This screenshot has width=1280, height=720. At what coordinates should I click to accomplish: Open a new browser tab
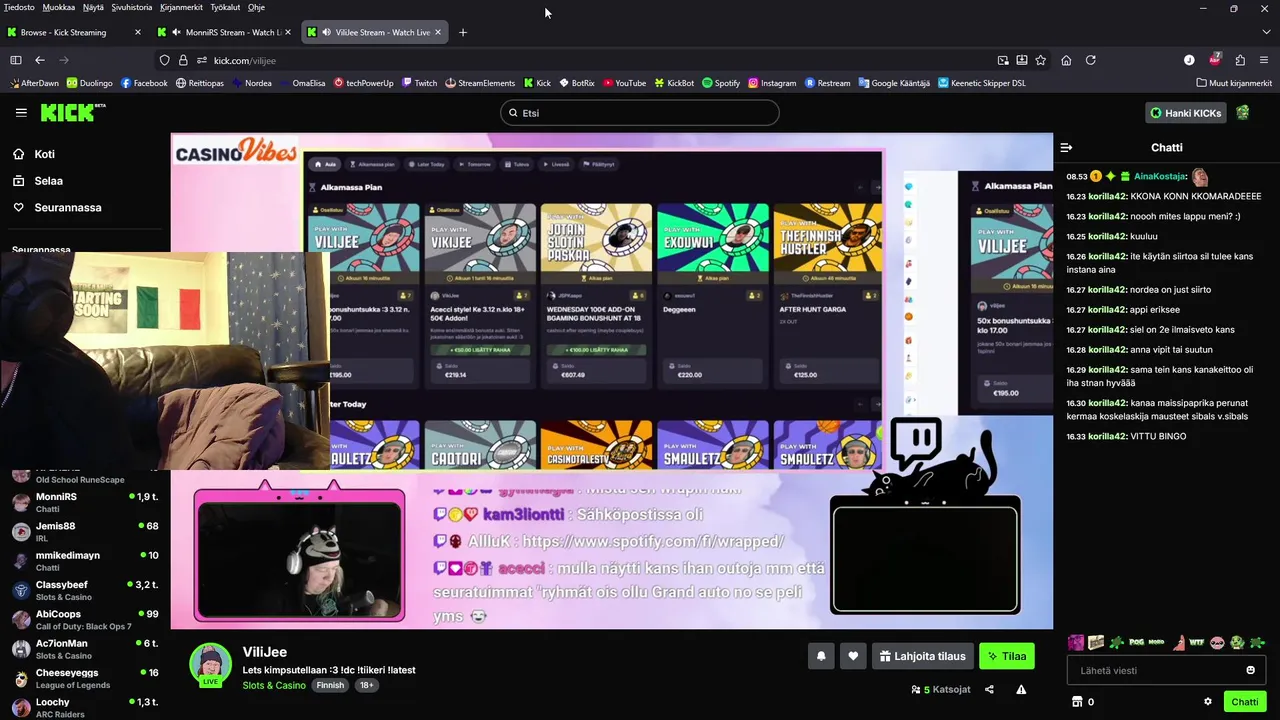462,32
